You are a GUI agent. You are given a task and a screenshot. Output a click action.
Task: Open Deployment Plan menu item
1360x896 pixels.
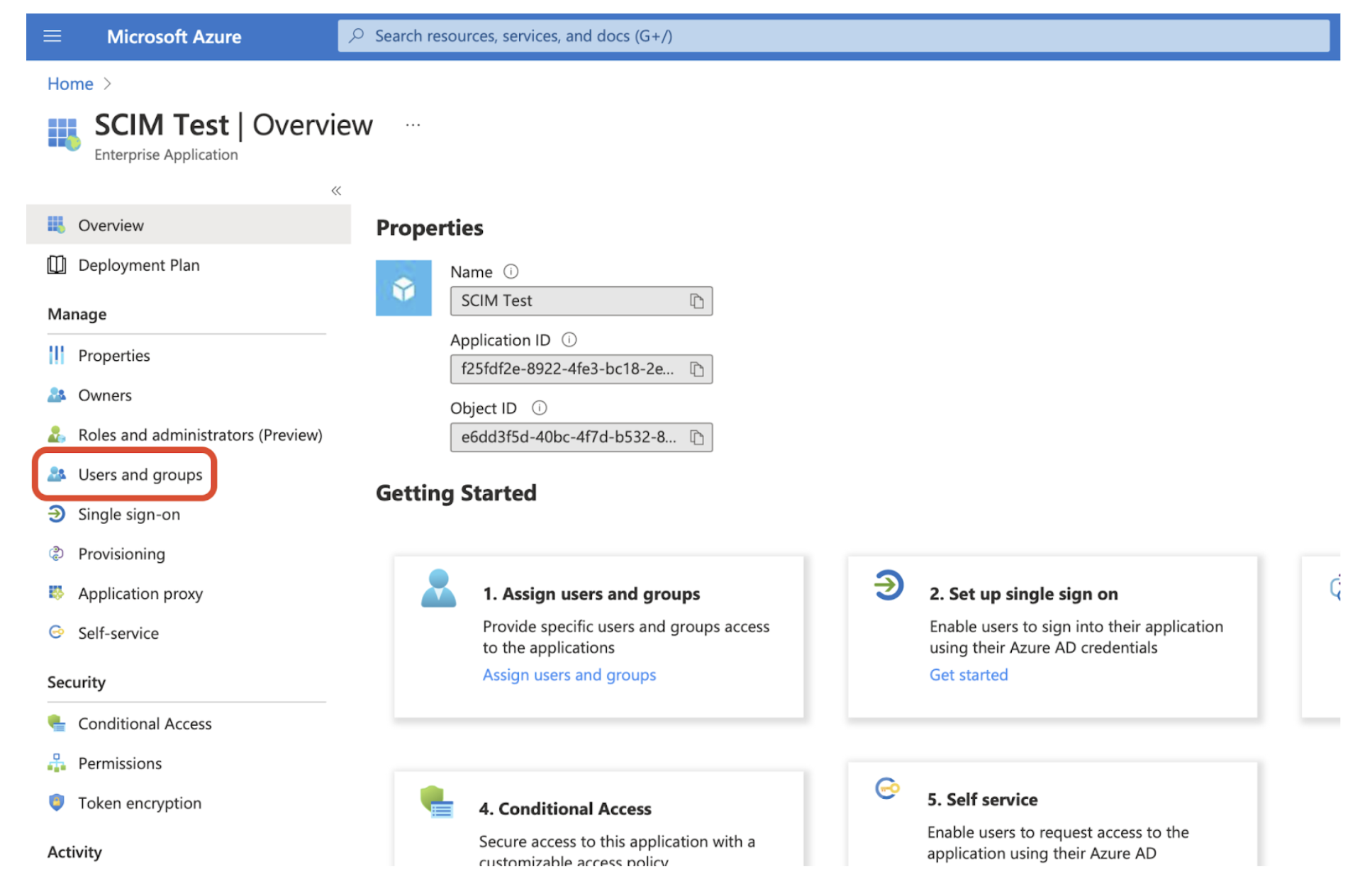pyautogui.click(x=139, y=265)
